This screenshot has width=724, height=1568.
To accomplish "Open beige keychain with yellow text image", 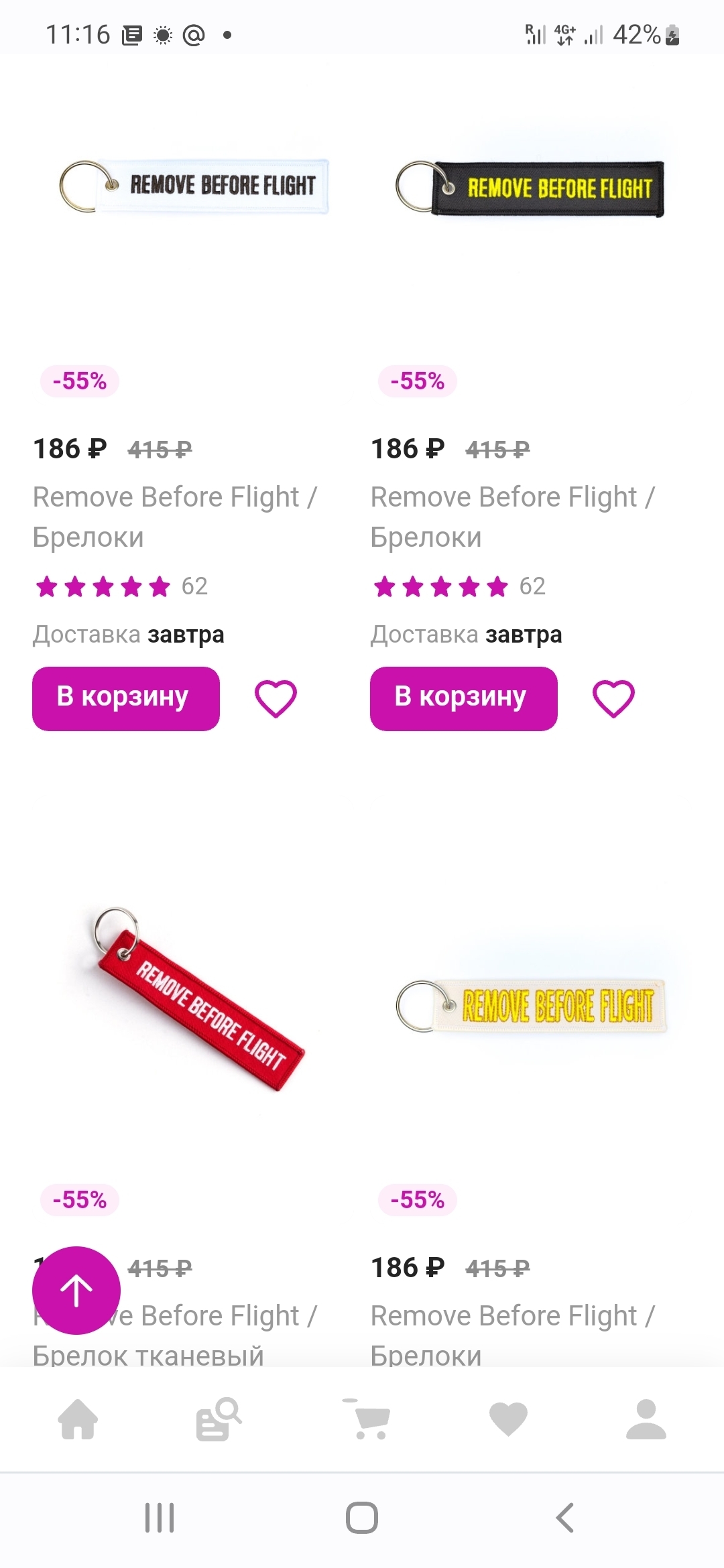I will click(531, 1005).
